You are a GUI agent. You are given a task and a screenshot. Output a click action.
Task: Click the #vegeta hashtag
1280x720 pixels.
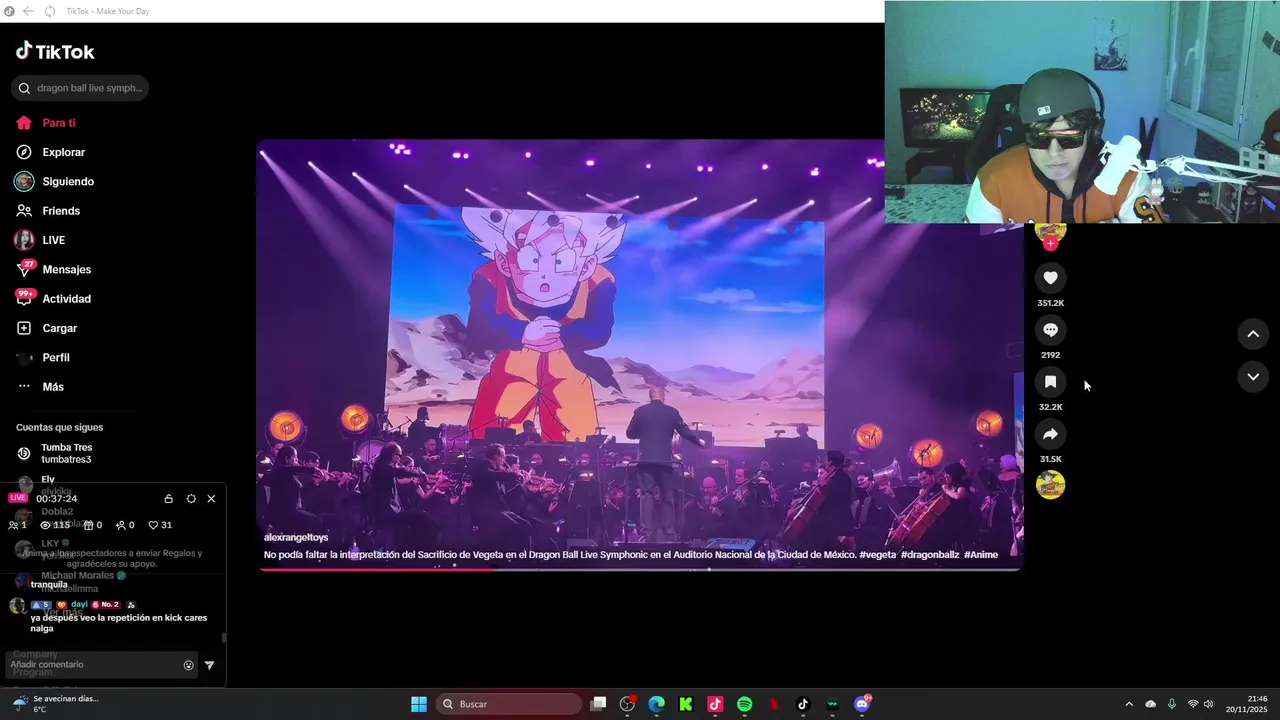point(877,555)
